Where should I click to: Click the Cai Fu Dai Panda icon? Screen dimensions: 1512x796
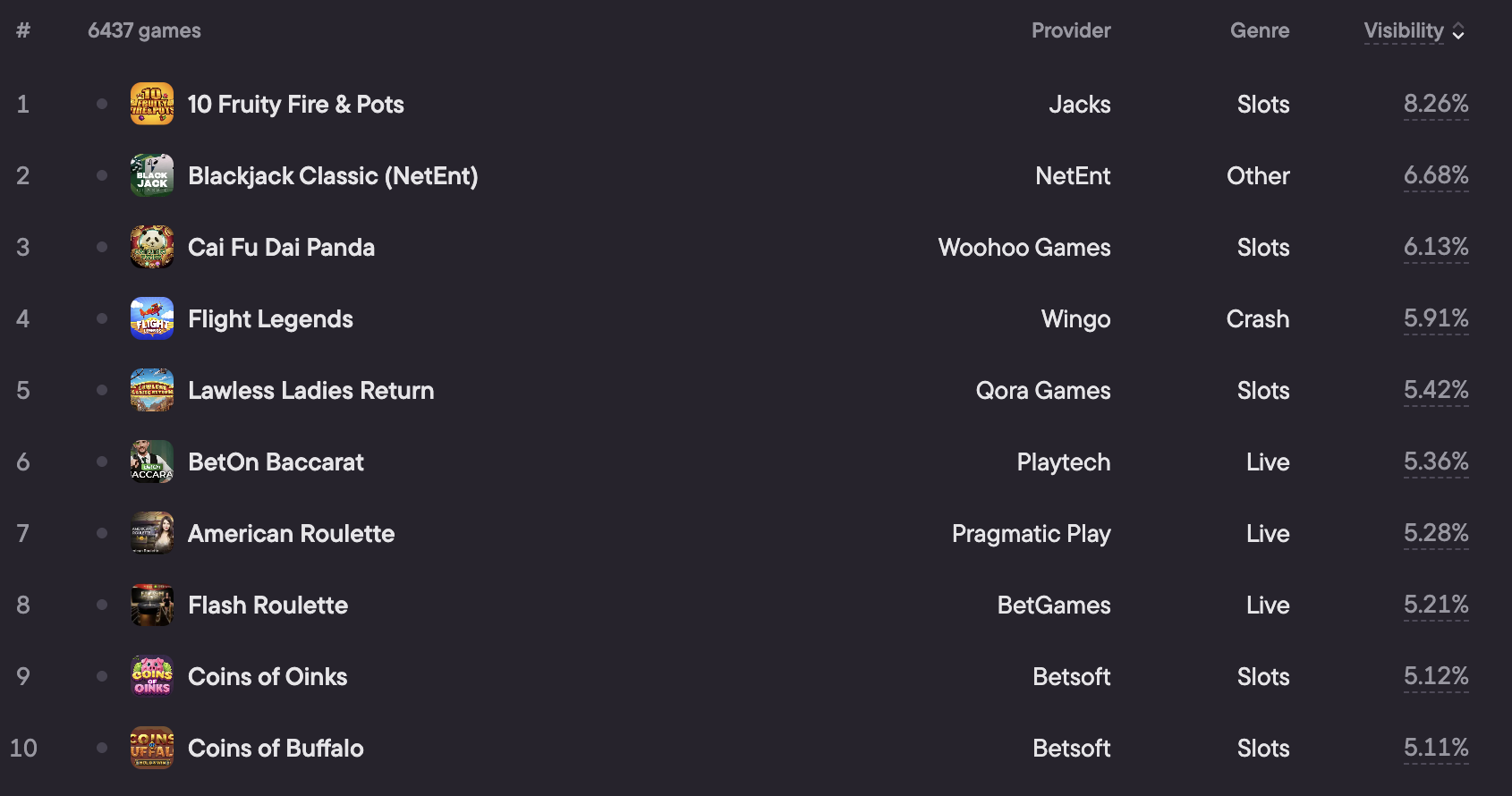[152, 247]
